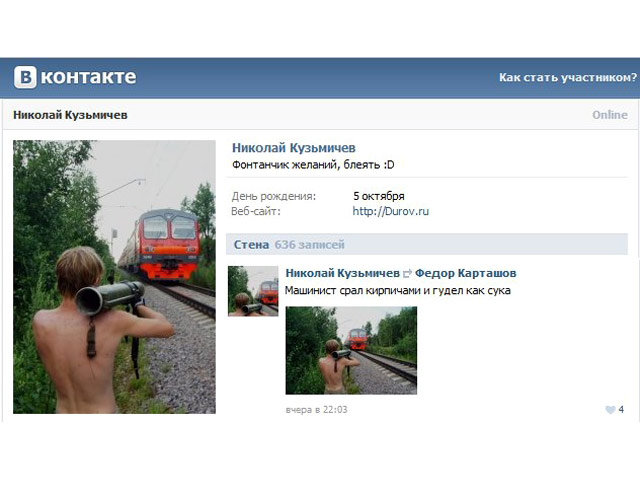Click the Стена wall section header
The width and height of the screenshot is (640, 480).
click(251, 244)
